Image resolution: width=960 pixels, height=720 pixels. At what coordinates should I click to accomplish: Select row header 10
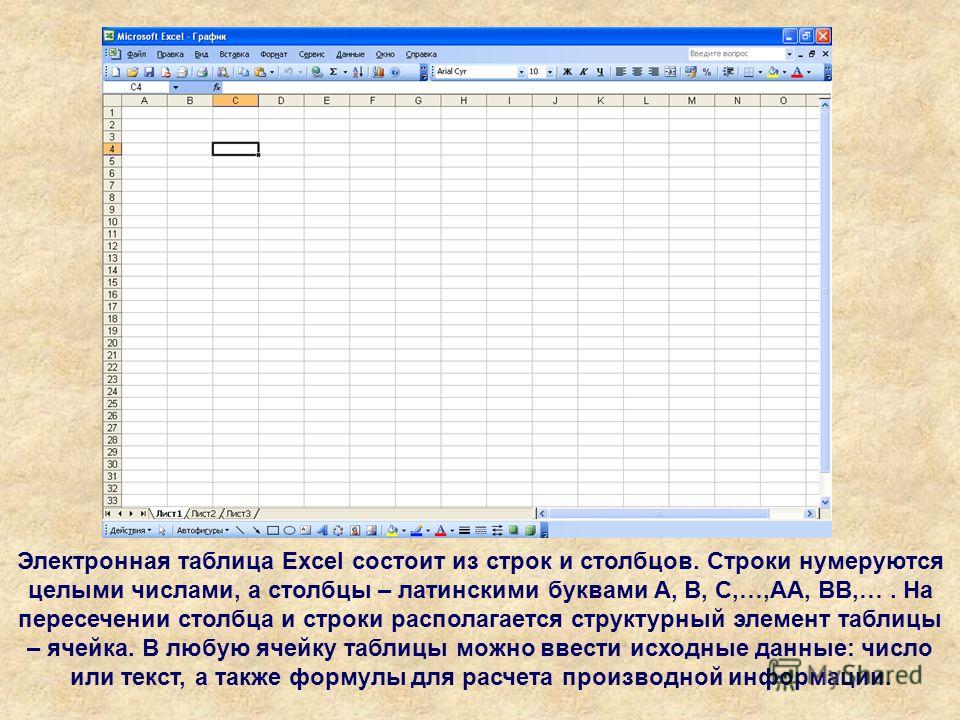(x=112, y=222)
